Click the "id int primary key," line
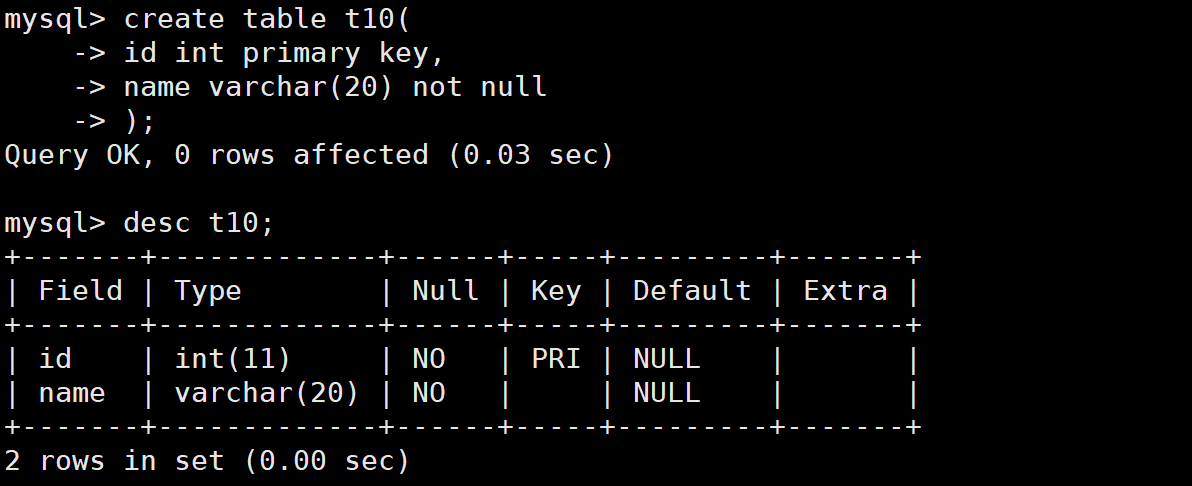 click(283, 53)
